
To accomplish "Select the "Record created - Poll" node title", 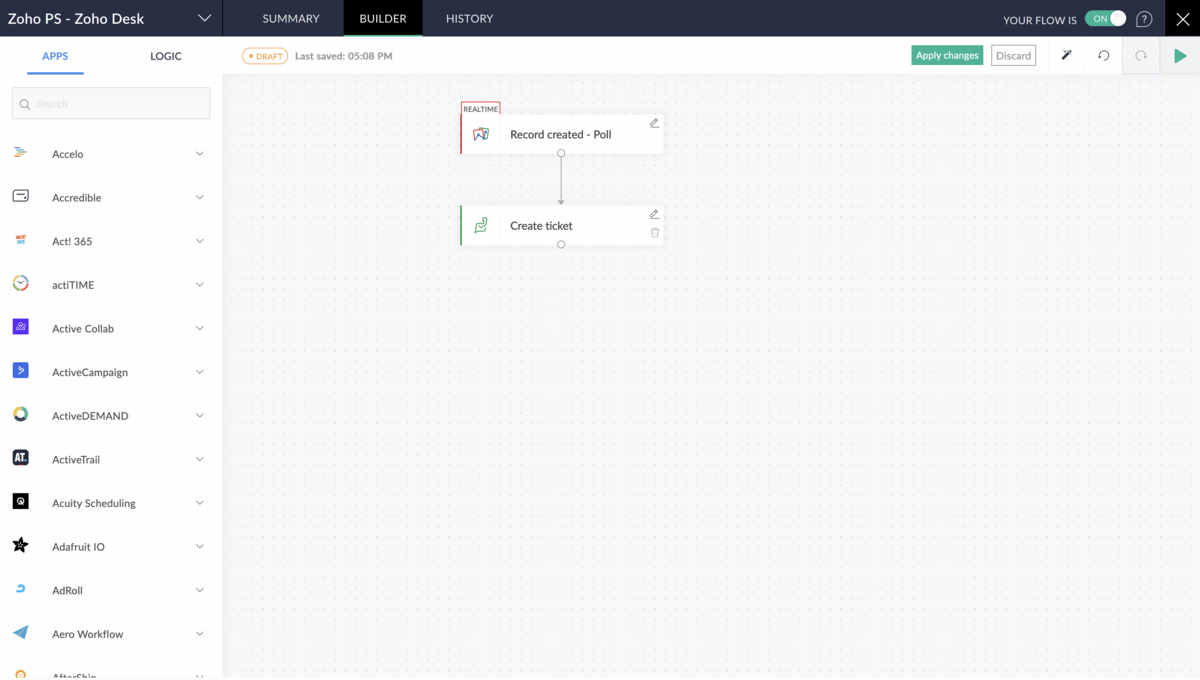I will click(561, 134).
